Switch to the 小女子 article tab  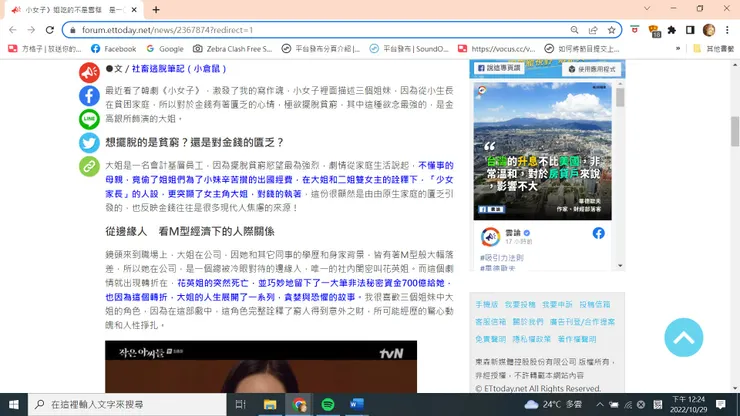[73, 9]
